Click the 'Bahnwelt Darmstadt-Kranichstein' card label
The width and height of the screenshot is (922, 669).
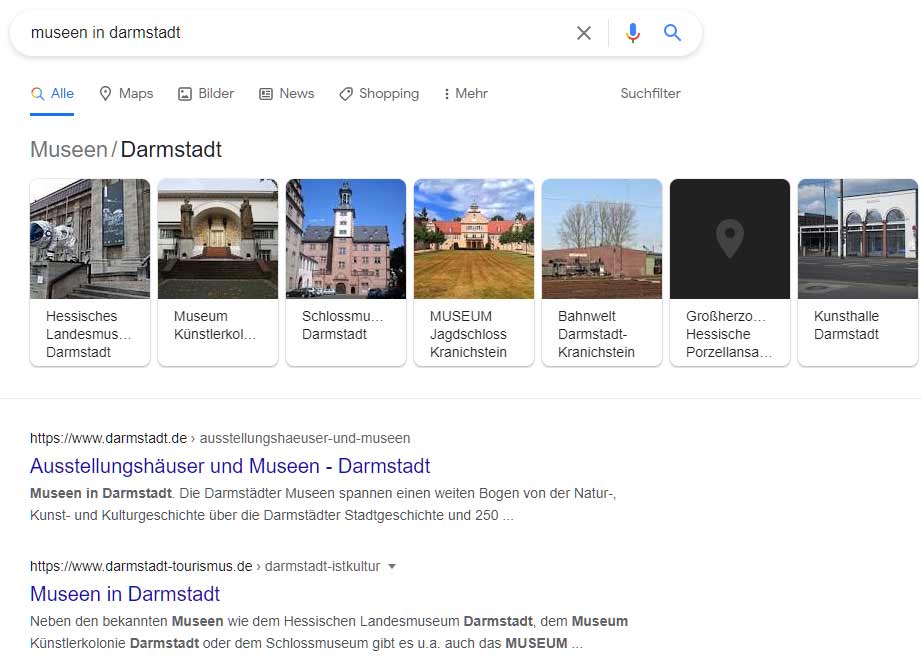[596, 334]
